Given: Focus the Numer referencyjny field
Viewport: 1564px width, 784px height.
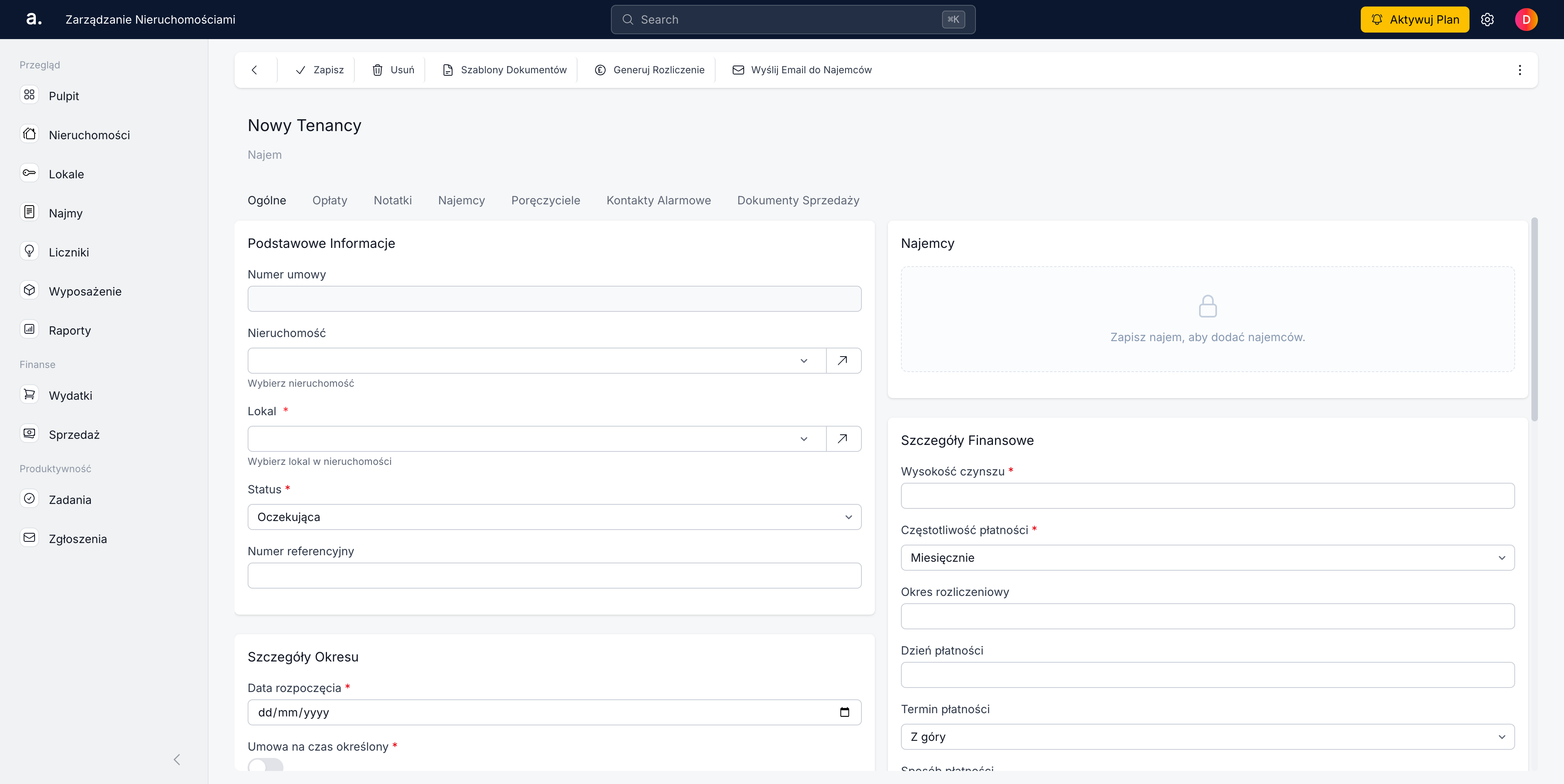Looking at the screenshot, I should (x=554, y=575).
